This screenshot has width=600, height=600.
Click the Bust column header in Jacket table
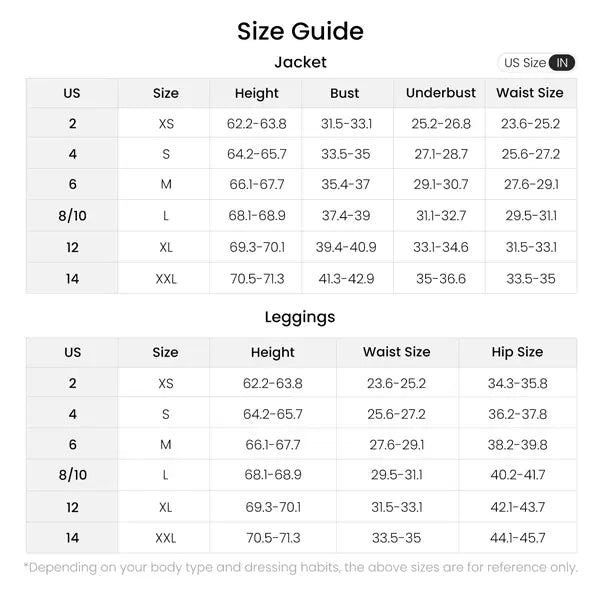point(345,93)
